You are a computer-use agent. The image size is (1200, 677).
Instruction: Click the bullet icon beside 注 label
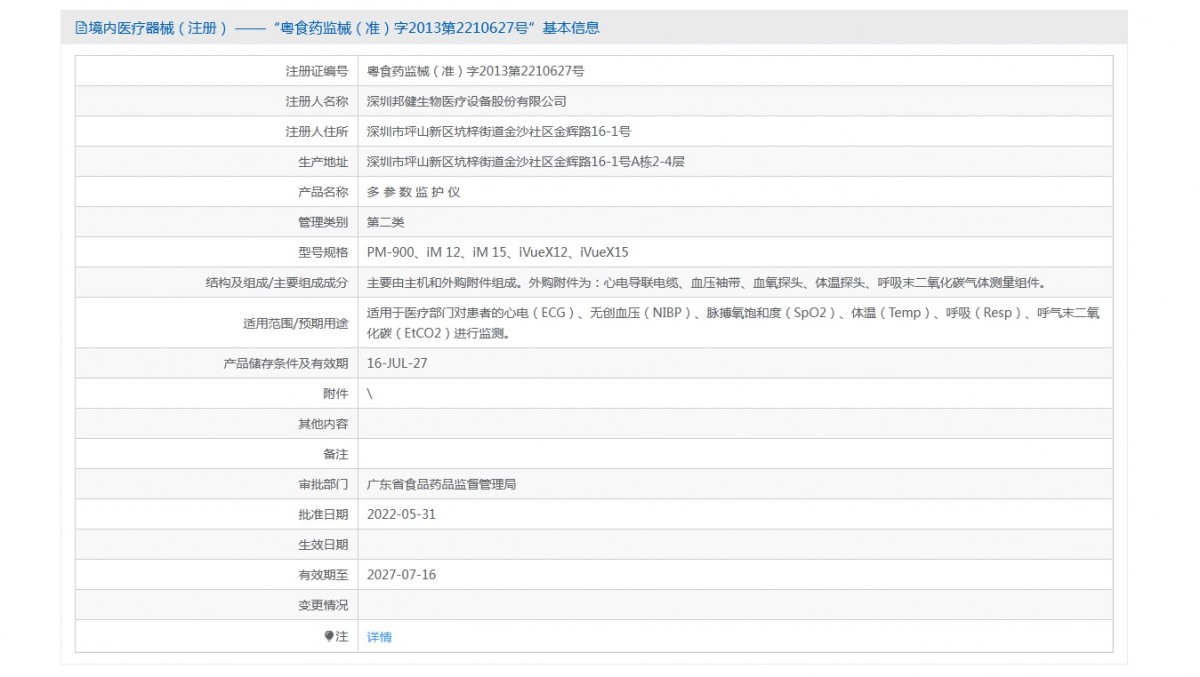point(329,636)
